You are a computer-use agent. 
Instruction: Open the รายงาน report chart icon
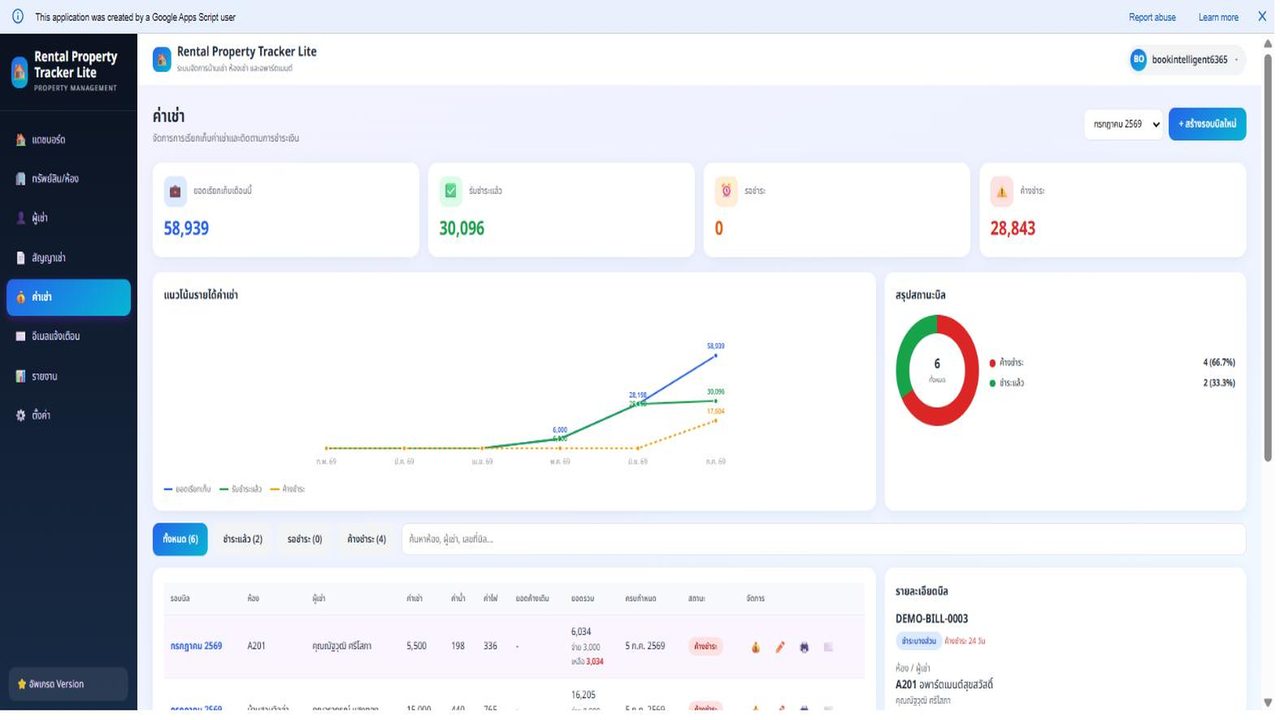click(21, 377)
